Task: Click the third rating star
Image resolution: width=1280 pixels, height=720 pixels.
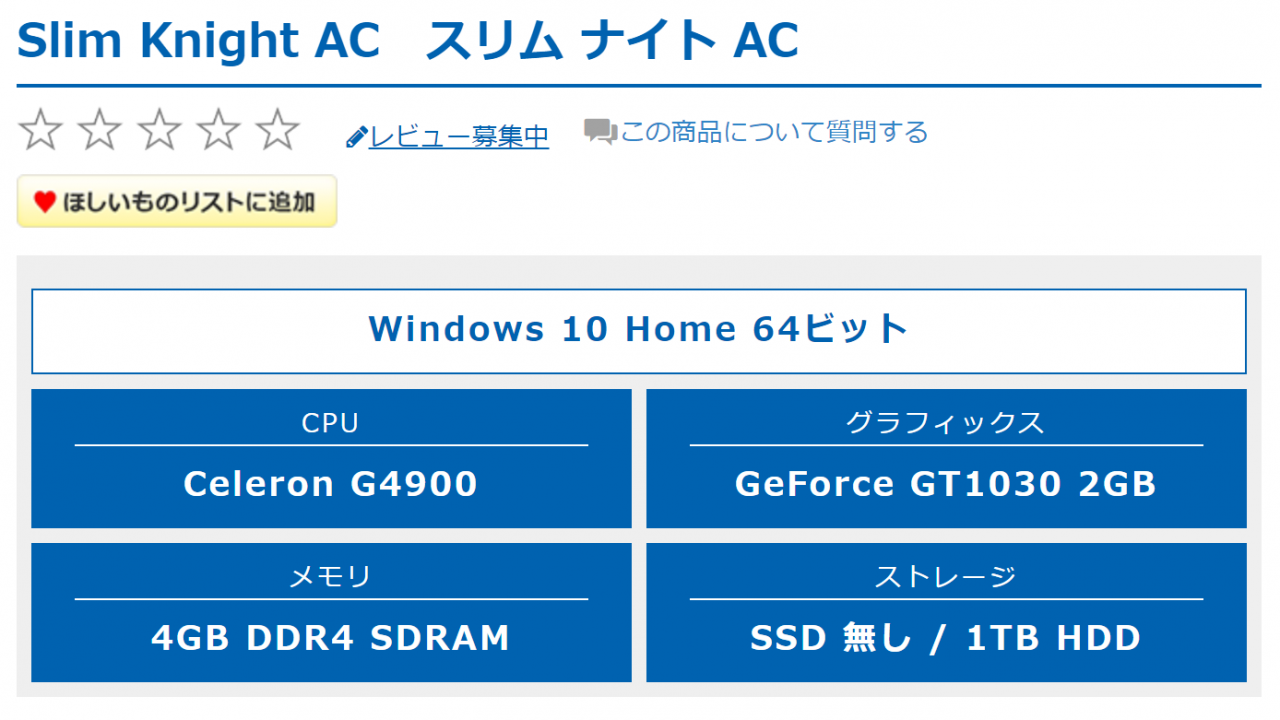Action: [159, 131]
